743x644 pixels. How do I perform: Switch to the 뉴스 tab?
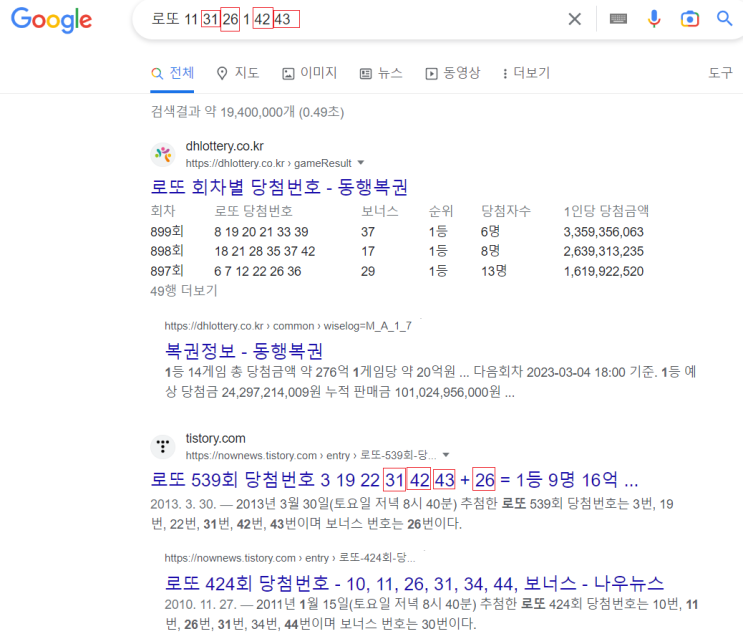click(x=381, y=73)
